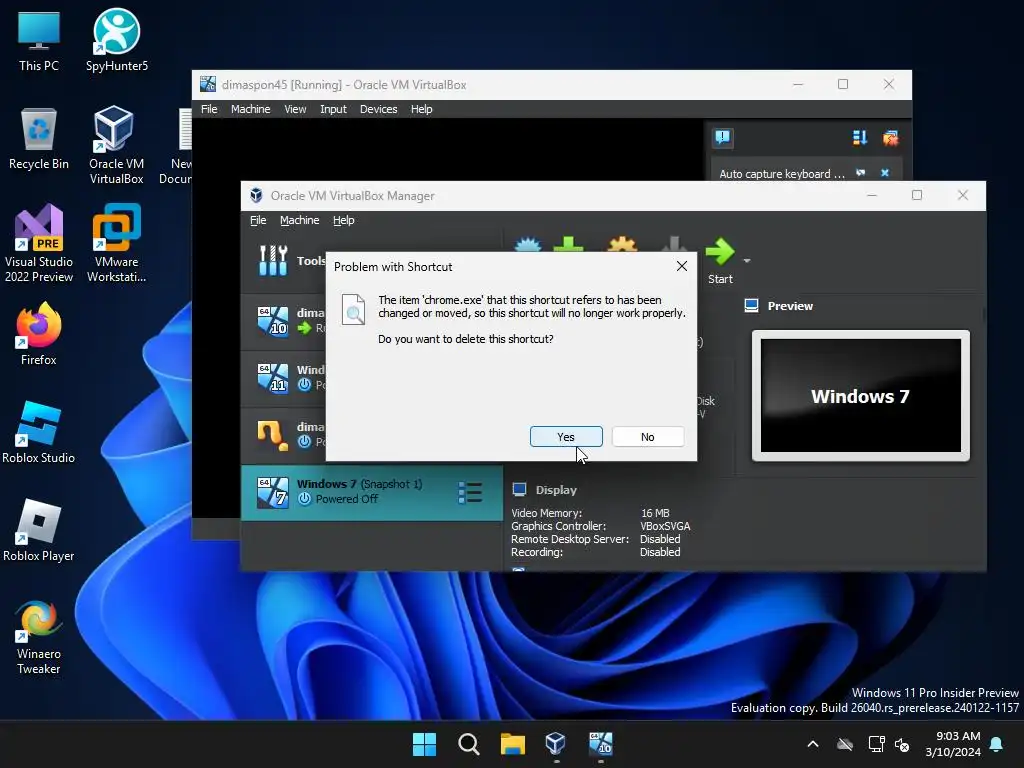
Task: Open File menu in VirtualBox Manager
Action: coord(258,220)
